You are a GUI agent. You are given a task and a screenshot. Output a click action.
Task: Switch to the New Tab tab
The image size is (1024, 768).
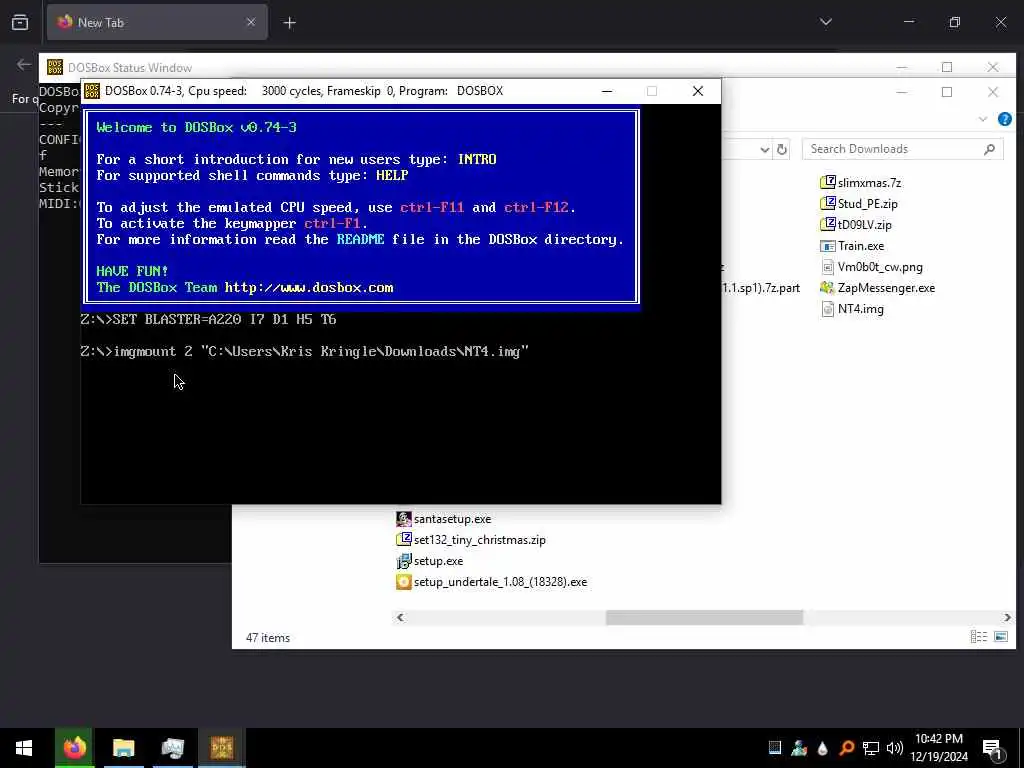[x=157, y=22]
